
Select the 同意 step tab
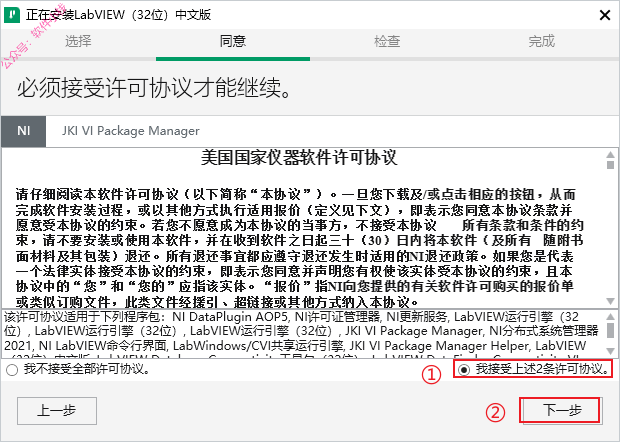[x=233, y=41]
